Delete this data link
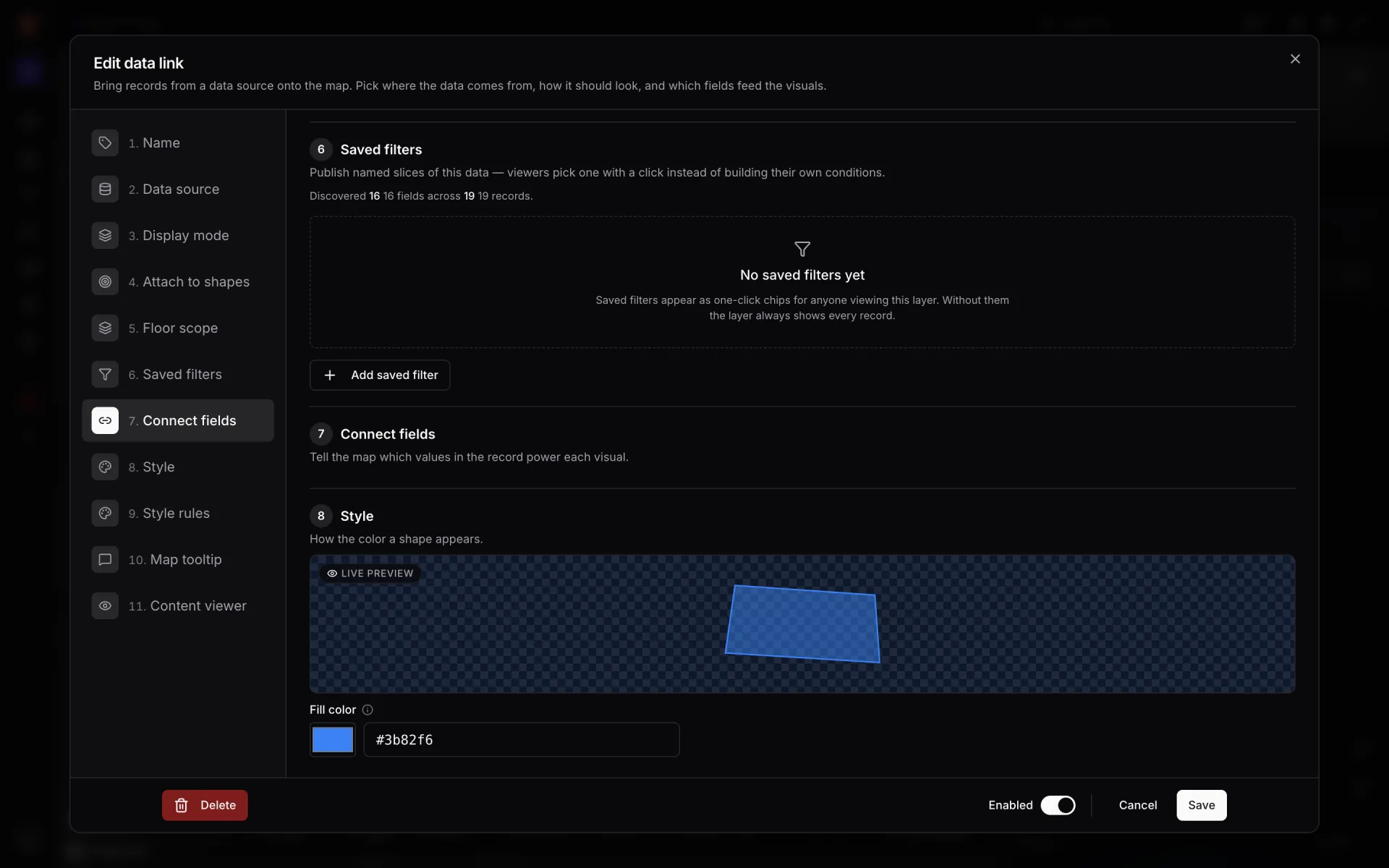 tap(205, 805)
